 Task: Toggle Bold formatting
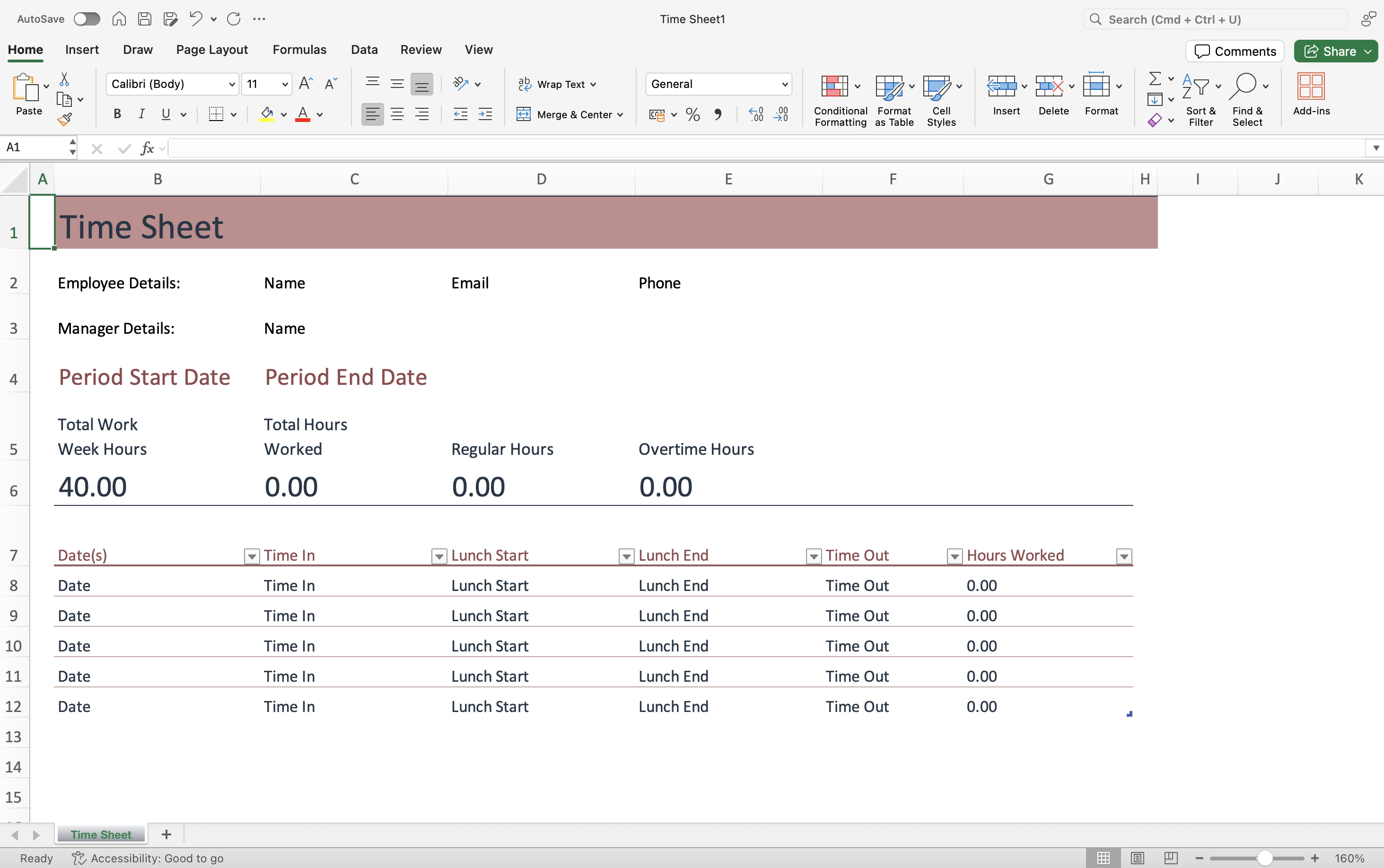pyautogui.click(x=117, y=114)
